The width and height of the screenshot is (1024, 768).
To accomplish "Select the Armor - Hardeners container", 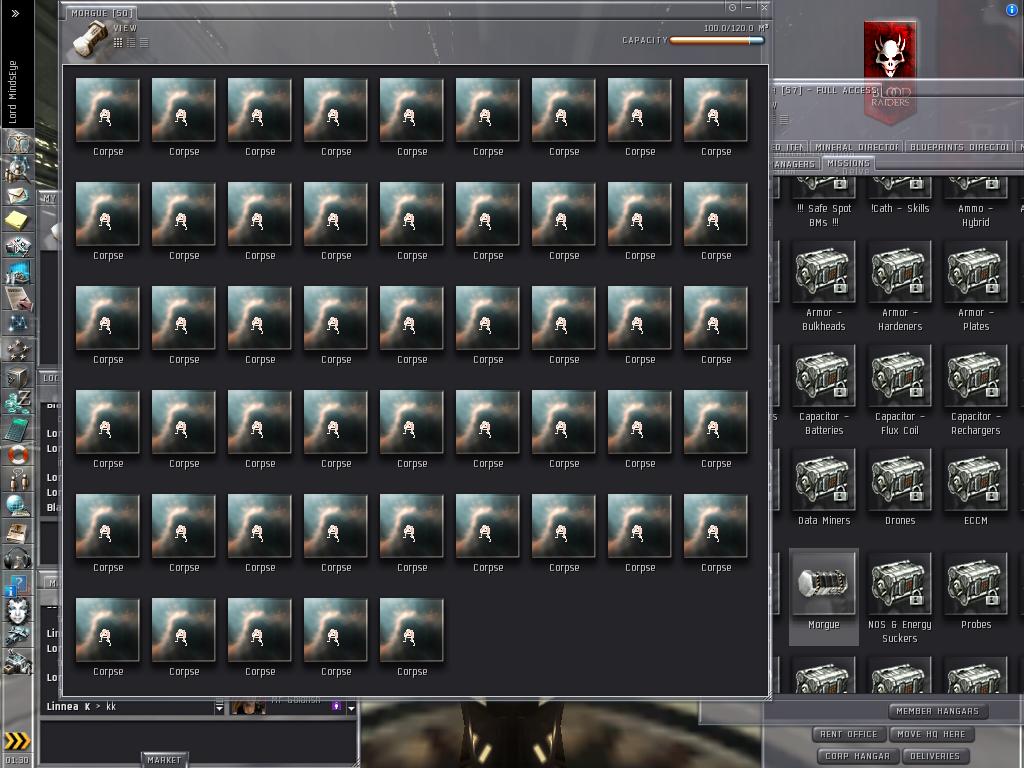I will click(x=899, y=286).
